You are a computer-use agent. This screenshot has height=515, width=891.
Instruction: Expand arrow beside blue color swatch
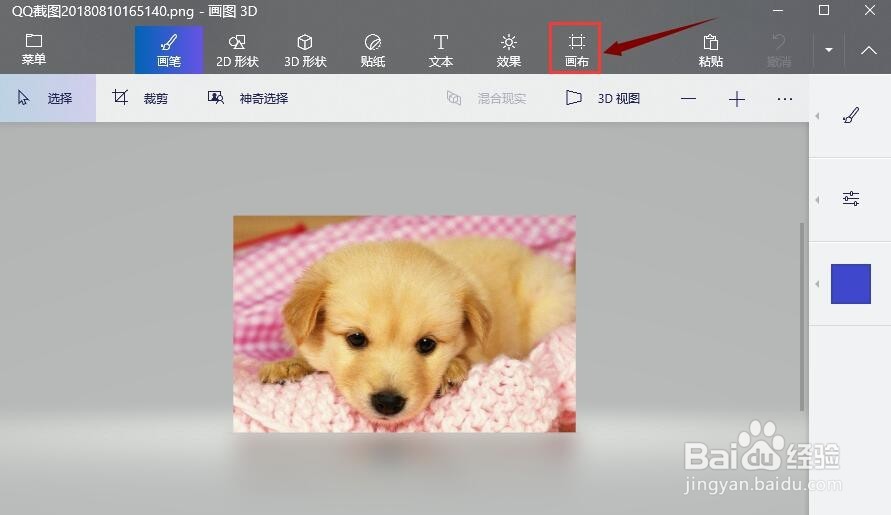pyautogui.click(x=817, y=284)
